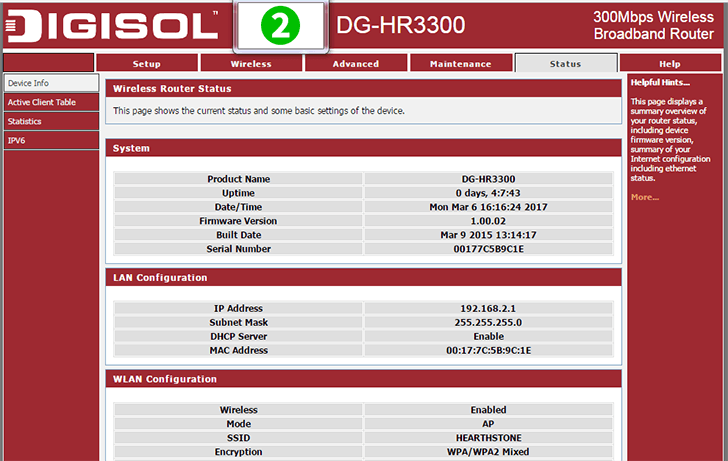Click the Encryption label cell
This screenshot has width=728, height=461.
[x=238, y=452]
